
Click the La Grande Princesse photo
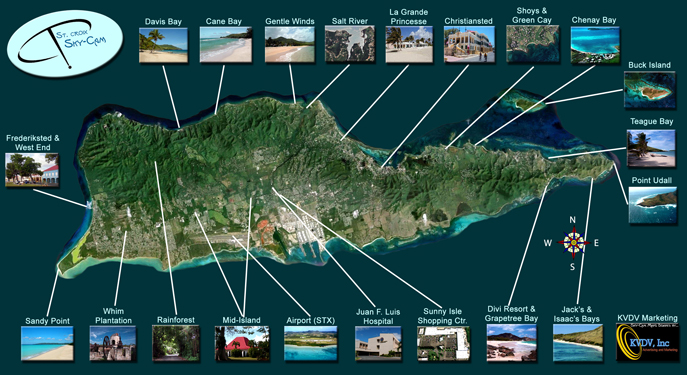(409, 44)
